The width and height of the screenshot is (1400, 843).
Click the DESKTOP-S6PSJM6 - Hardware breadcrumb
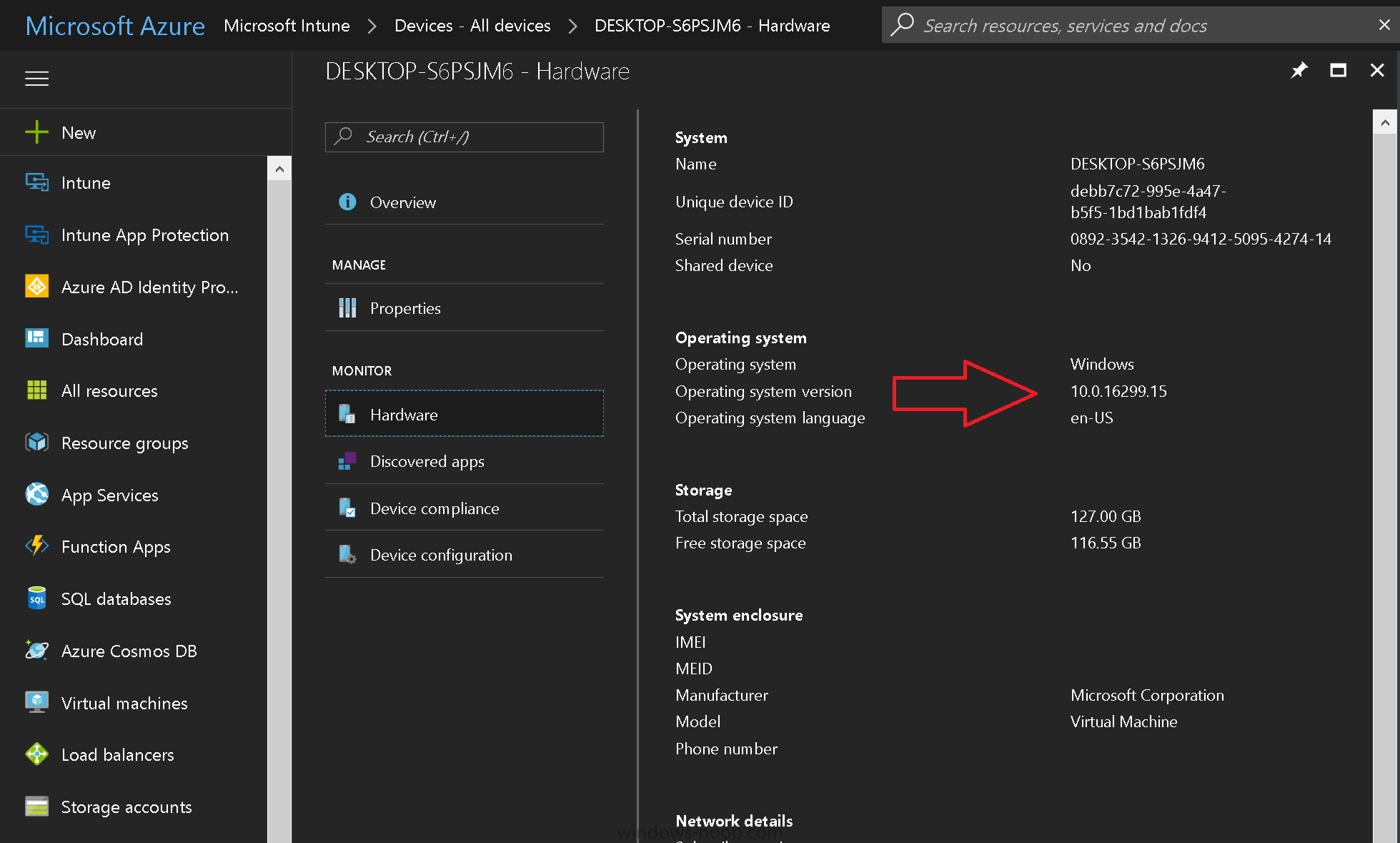[x=712, y=26]
